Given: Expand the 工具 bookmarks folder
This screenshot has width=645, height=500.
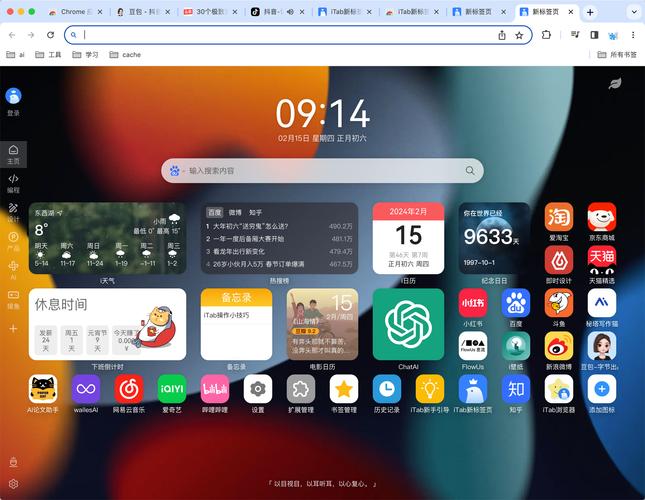Looking at the screenshot, I should coord(48,55).
